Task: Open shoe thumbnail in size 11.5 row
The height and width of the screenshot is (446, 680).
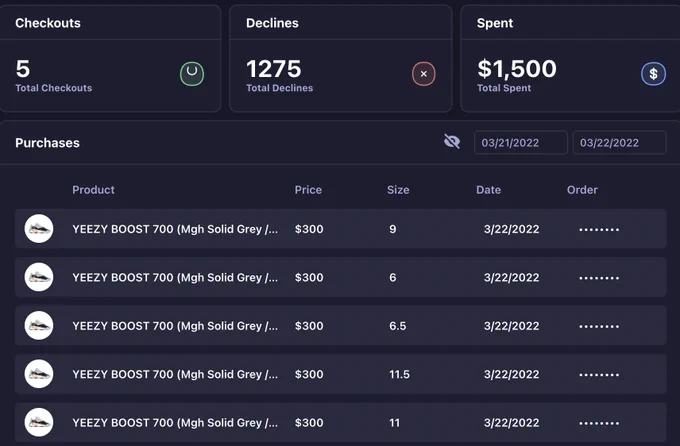Action: (39, 374)
